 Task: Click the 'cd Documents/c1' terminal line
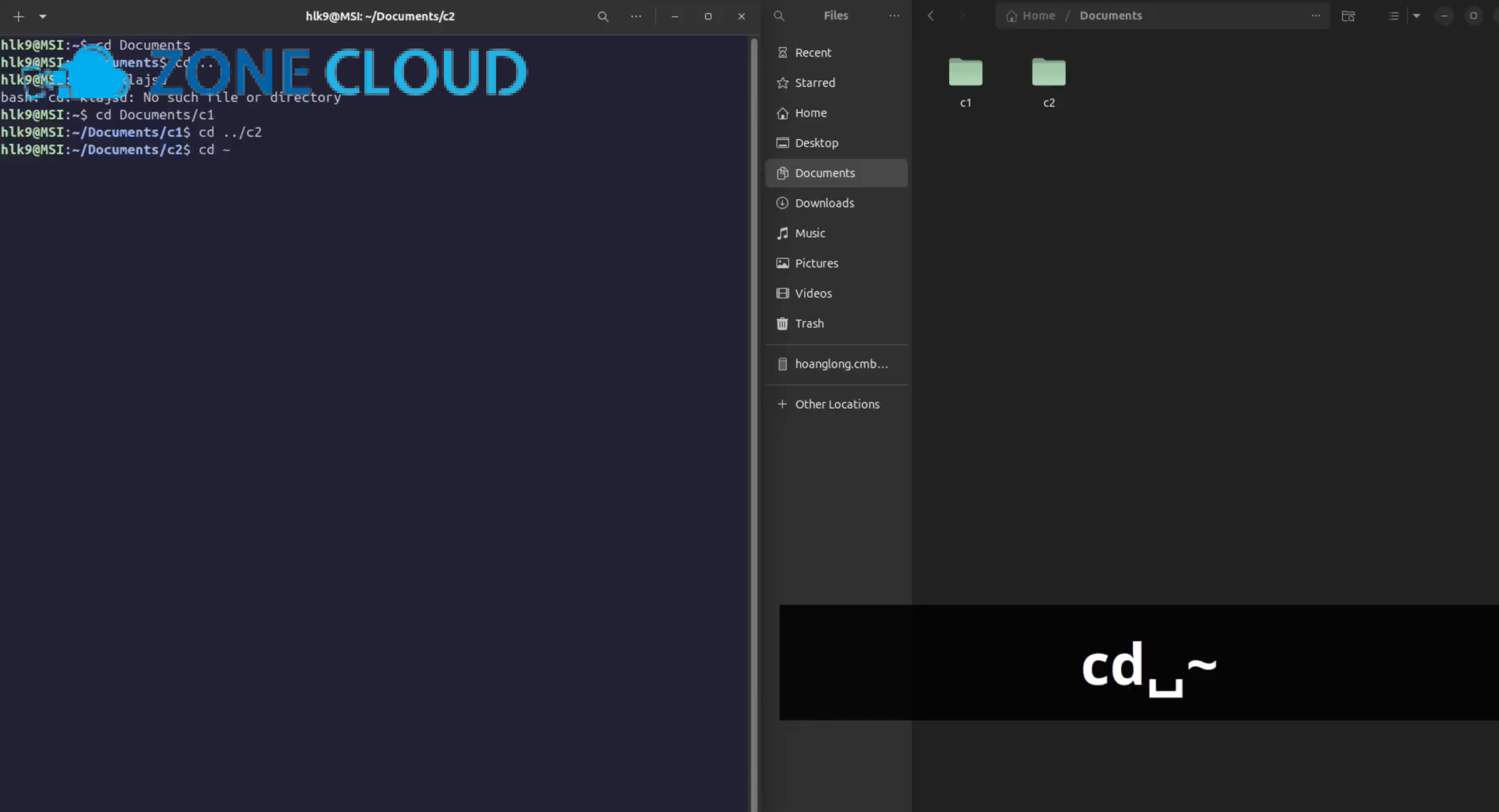pyautogui.click(x=108, y=115)
